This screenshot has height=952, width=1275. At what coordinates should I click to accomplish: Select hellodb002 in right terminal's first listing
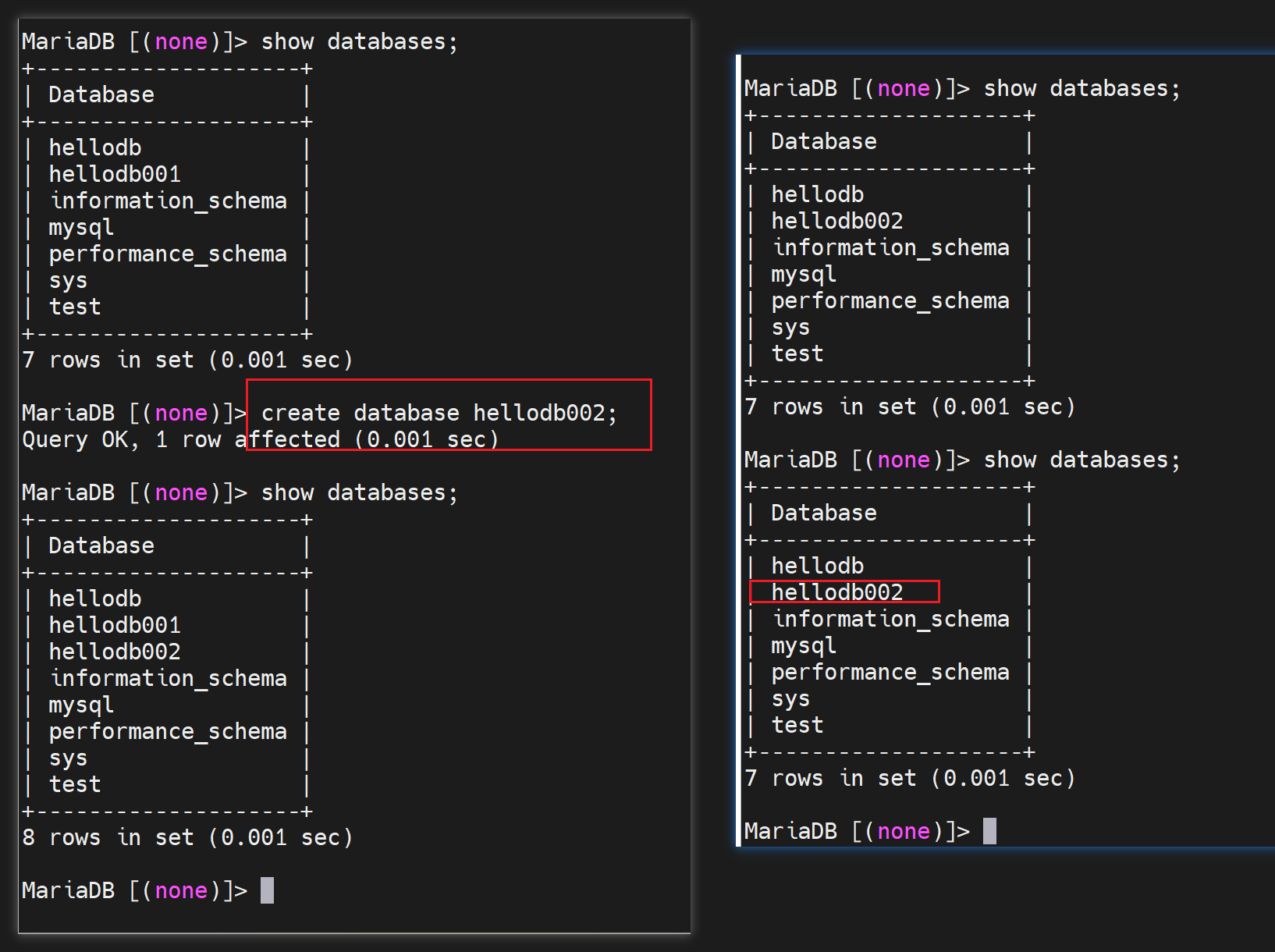click(x=837, y=221)
